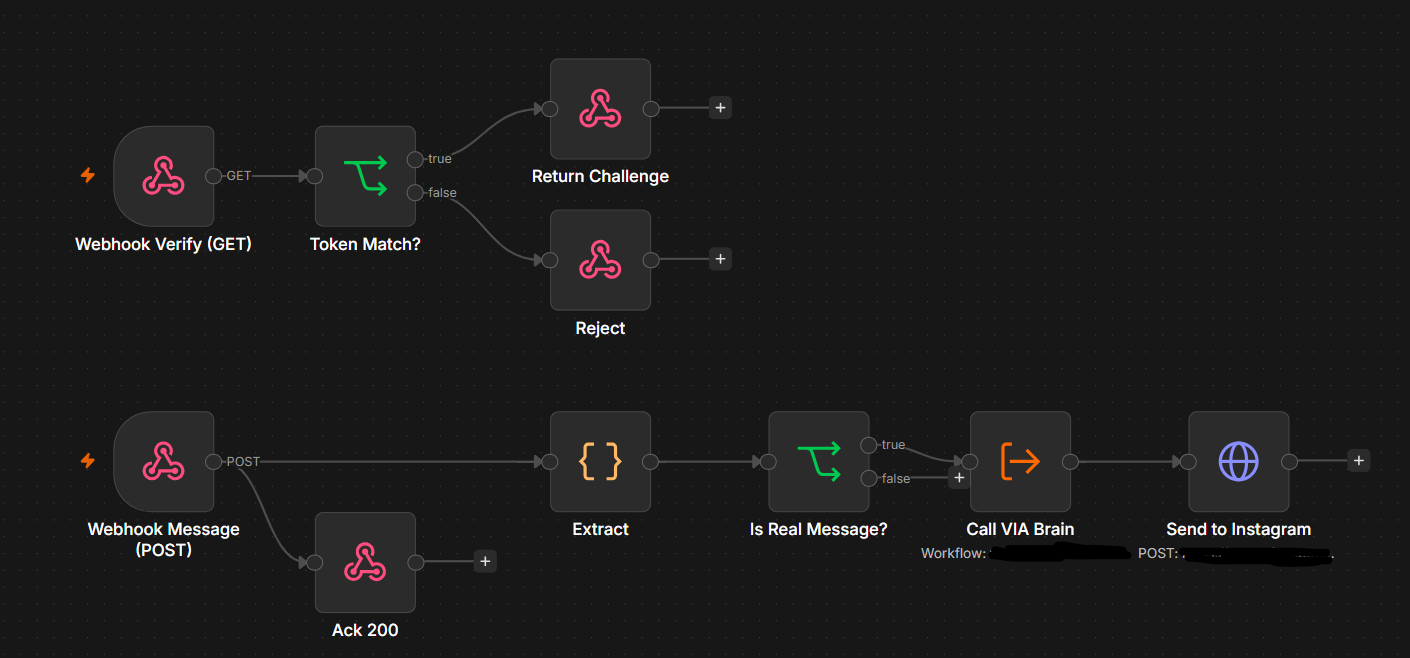Click the input connector of Send to Instagram
Image resolution: width=1410 pixels, height=658 pixels.
[1188, 461]
